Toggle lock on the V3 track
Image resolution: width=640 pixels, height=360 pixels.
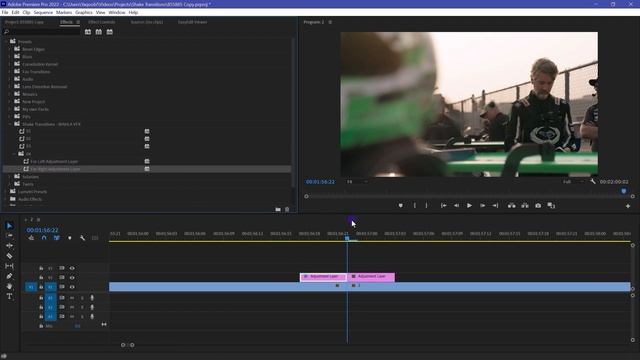(x=41, y=268)
